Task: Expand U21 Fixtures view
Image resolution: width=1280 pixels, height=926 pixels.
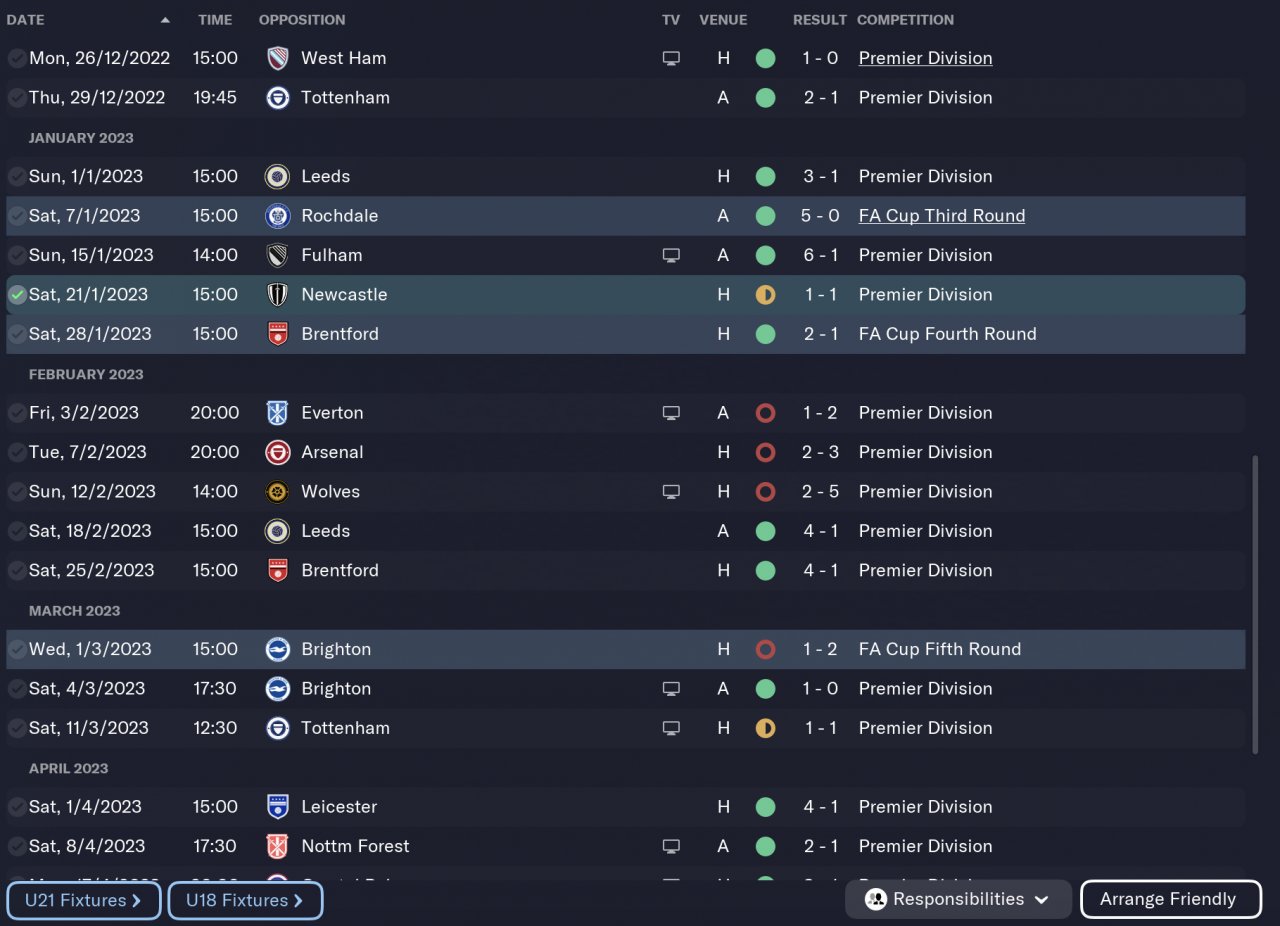Action: [83, 900]
